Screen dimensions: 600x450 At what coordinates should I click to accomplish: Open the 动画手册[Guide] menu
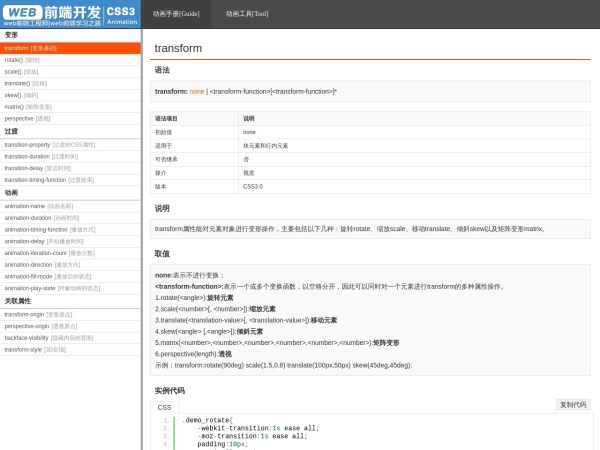coord(176,14)
